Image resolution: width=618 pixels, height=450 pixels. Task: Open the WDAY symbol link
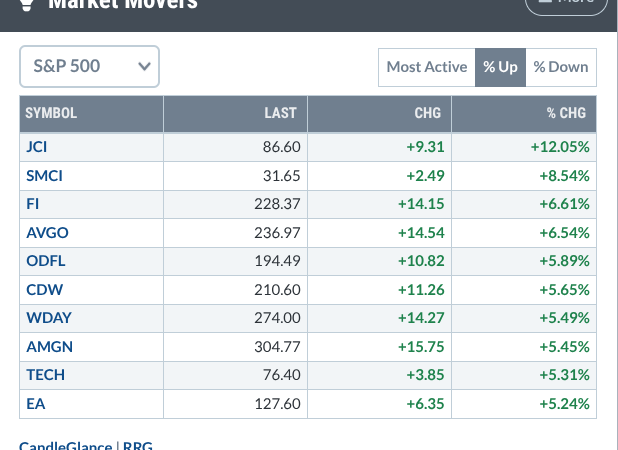[49, 318]
